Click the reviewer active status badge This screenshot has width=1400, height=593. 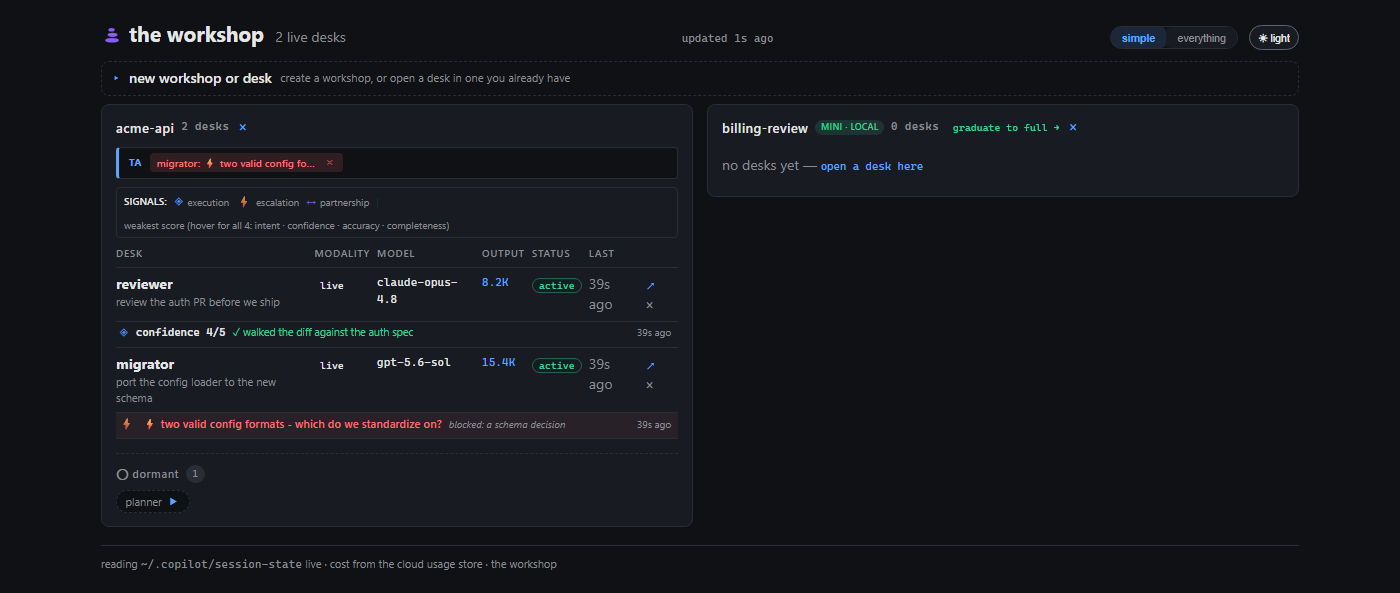[x=556, y=286]
